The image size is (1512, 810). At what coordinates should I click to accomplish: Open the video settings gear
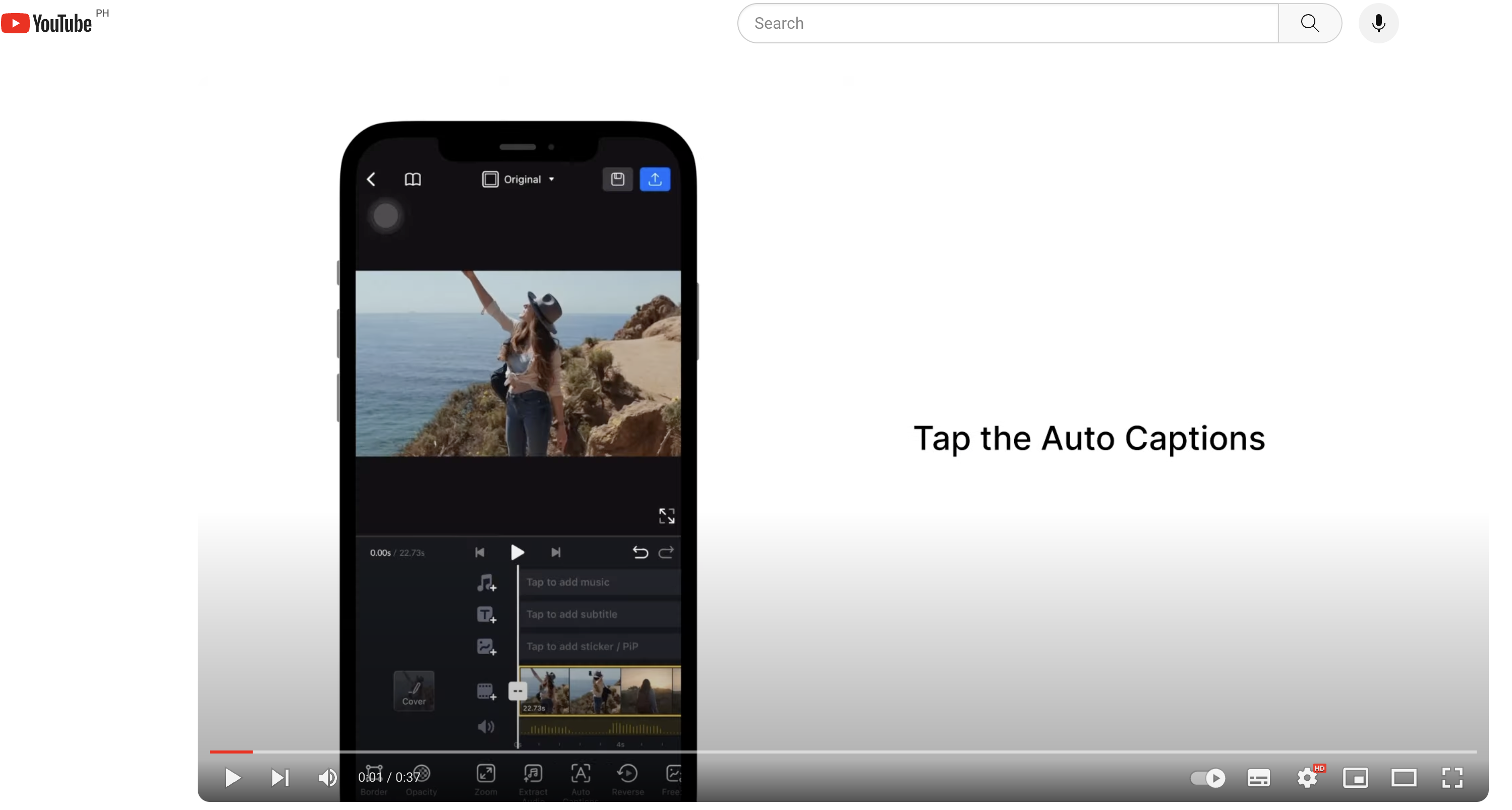pos(1307,778)
